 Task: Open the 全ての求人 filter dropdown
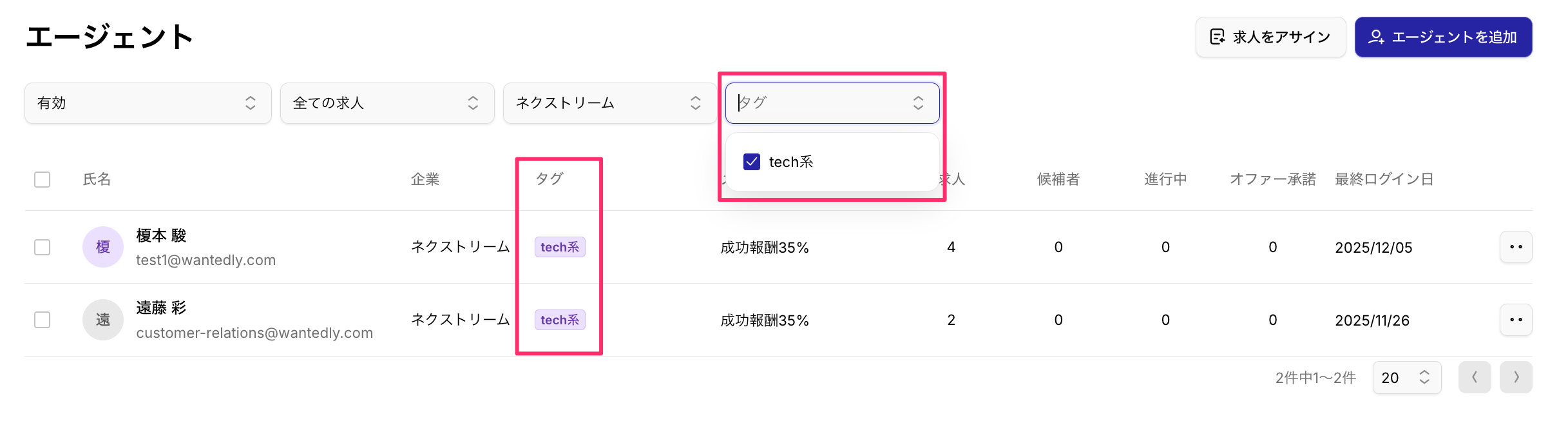pos(387,103)
